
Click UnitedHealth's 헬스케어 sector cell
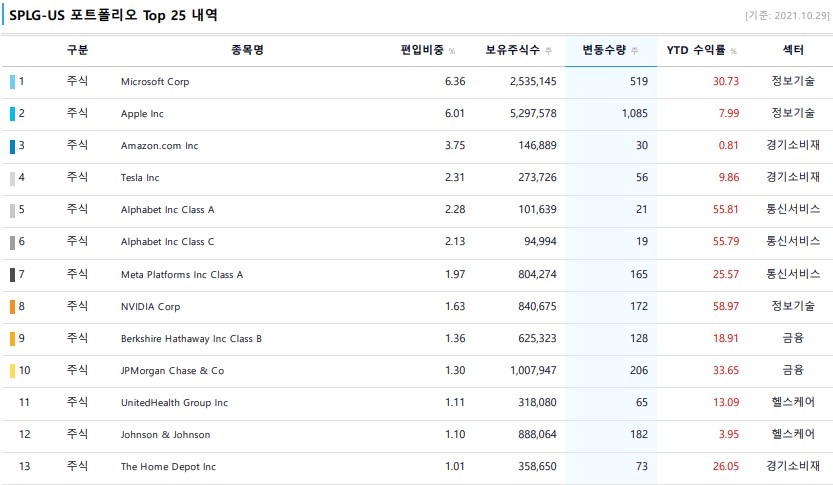(793, 402)
